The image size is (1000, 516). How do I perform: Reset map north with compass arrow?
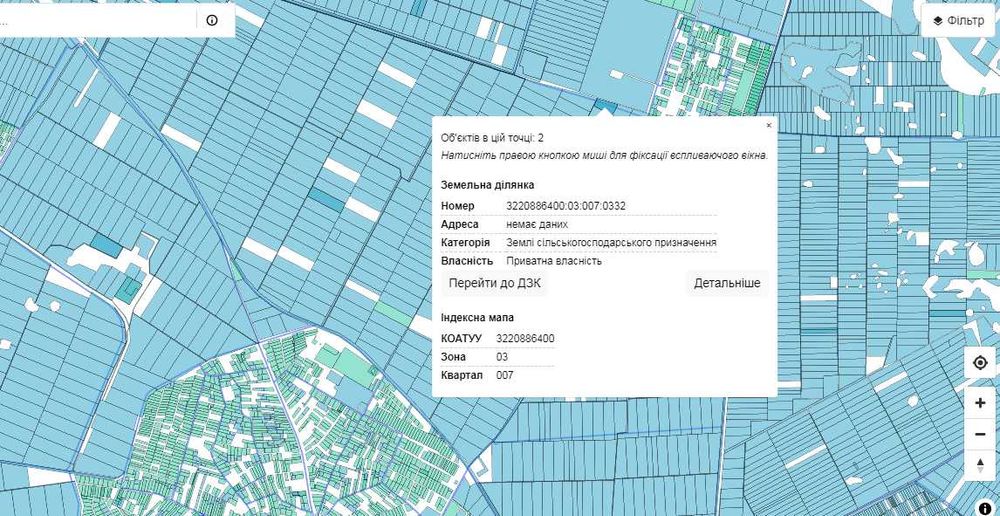[x=980, y=465]
